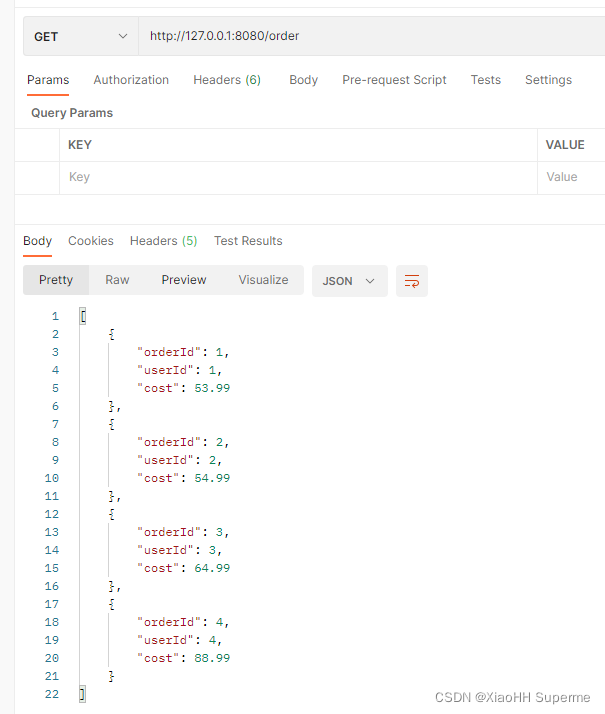
Task: Open the JSON format dropdown
Action: click(x=349, y=281)
